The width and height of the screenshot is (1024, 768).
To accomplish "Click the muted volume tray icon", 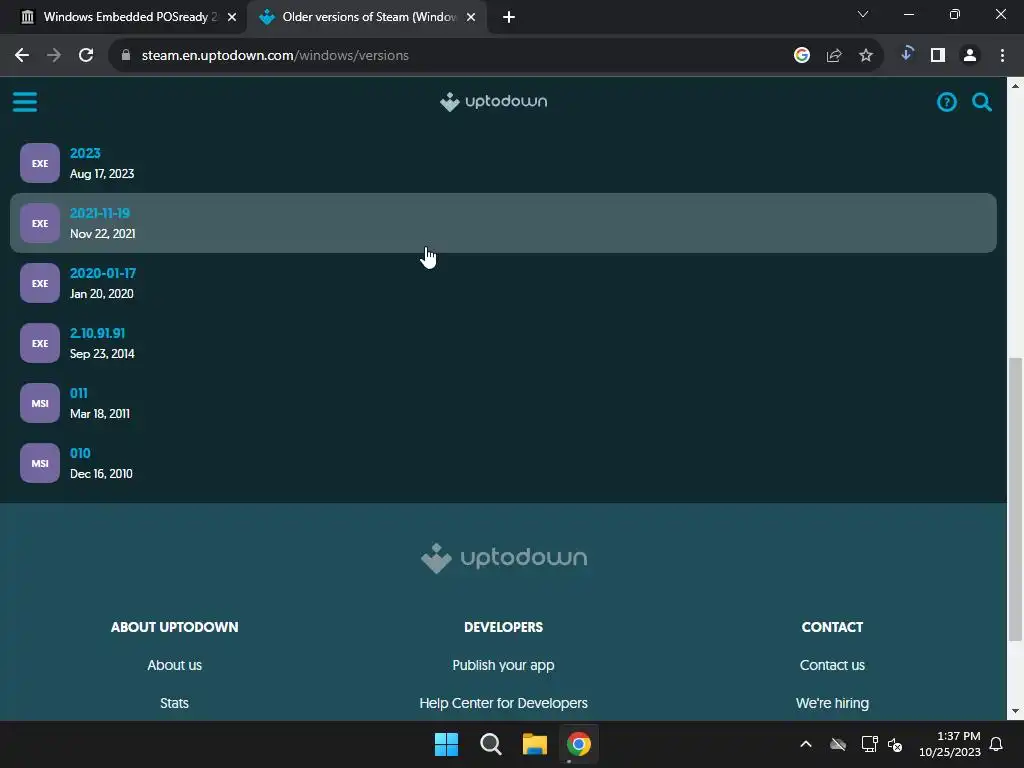I will click(895, 744).
